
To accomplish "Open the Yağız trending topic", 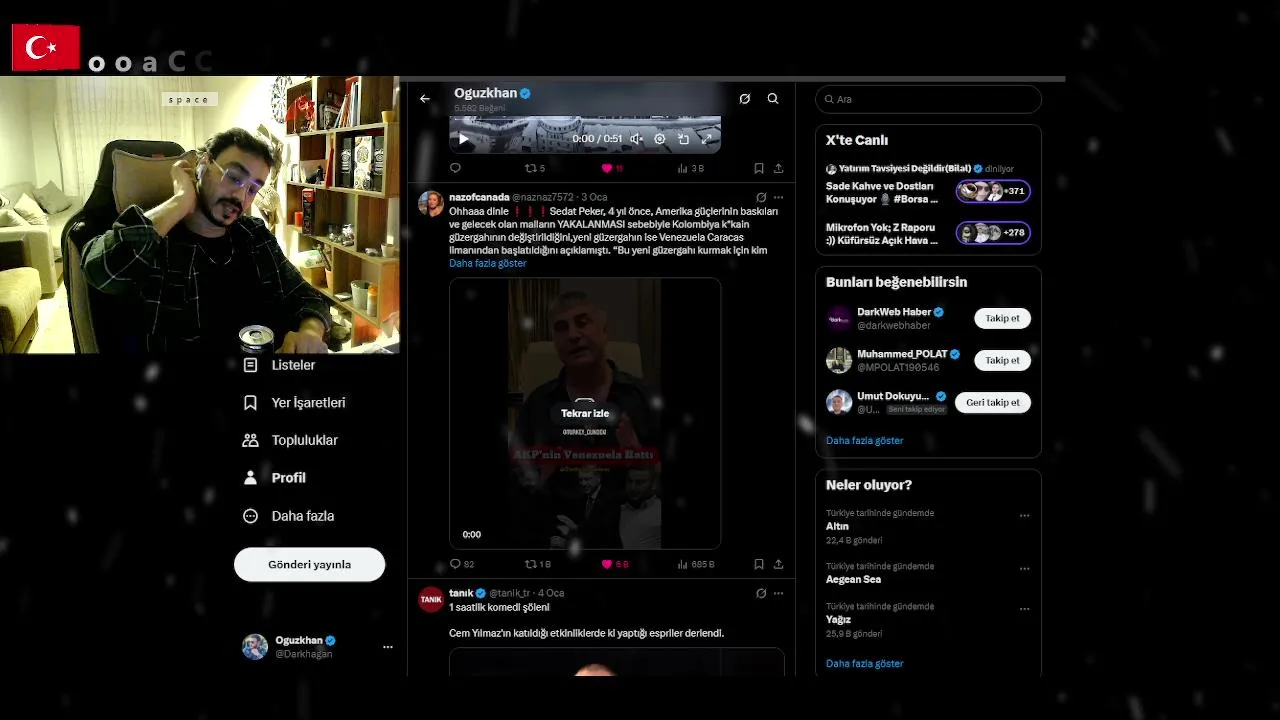I will coord(838,619).
